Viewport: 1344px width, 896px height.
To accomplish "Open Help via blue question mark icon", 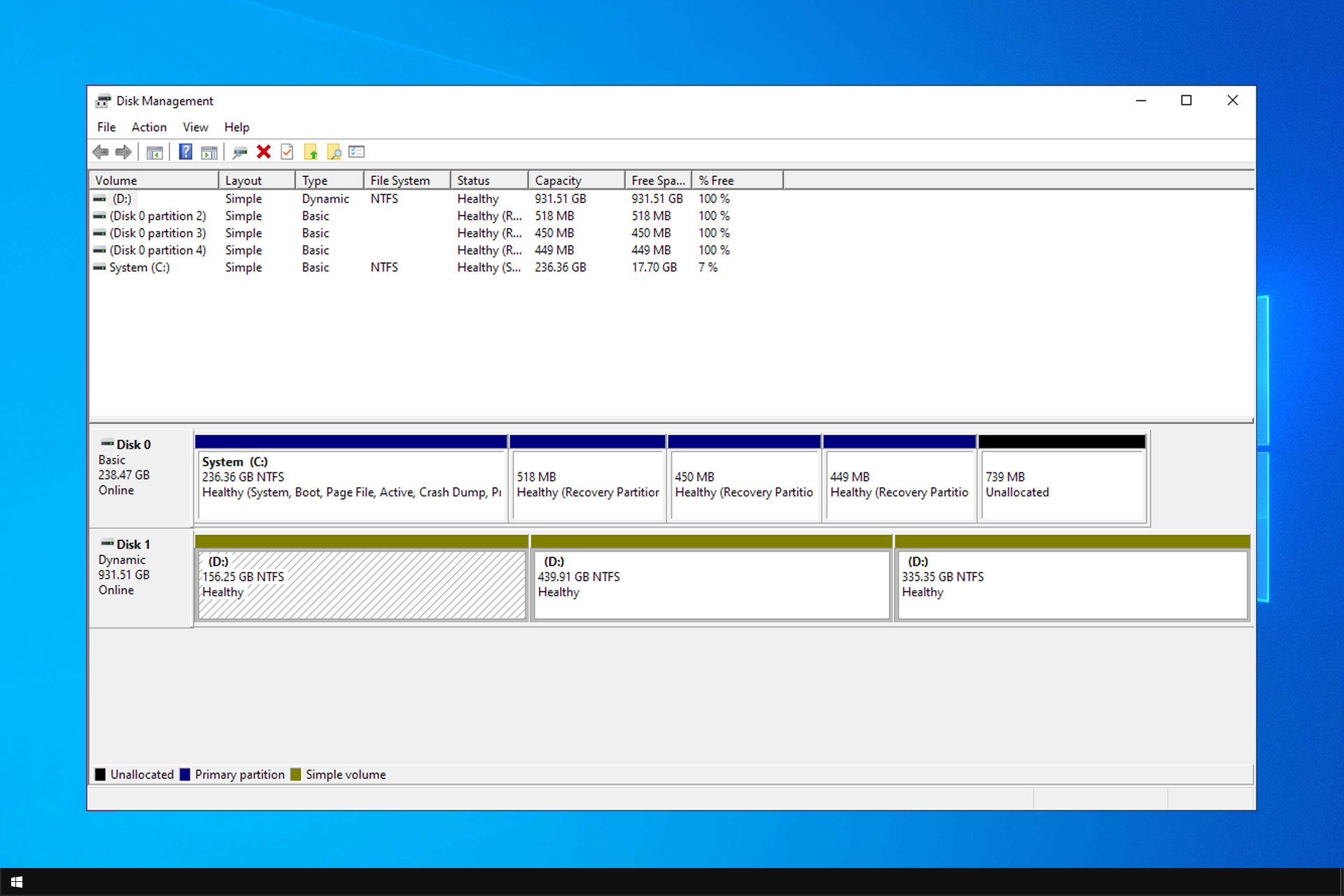I will click(x=185, y=152).
